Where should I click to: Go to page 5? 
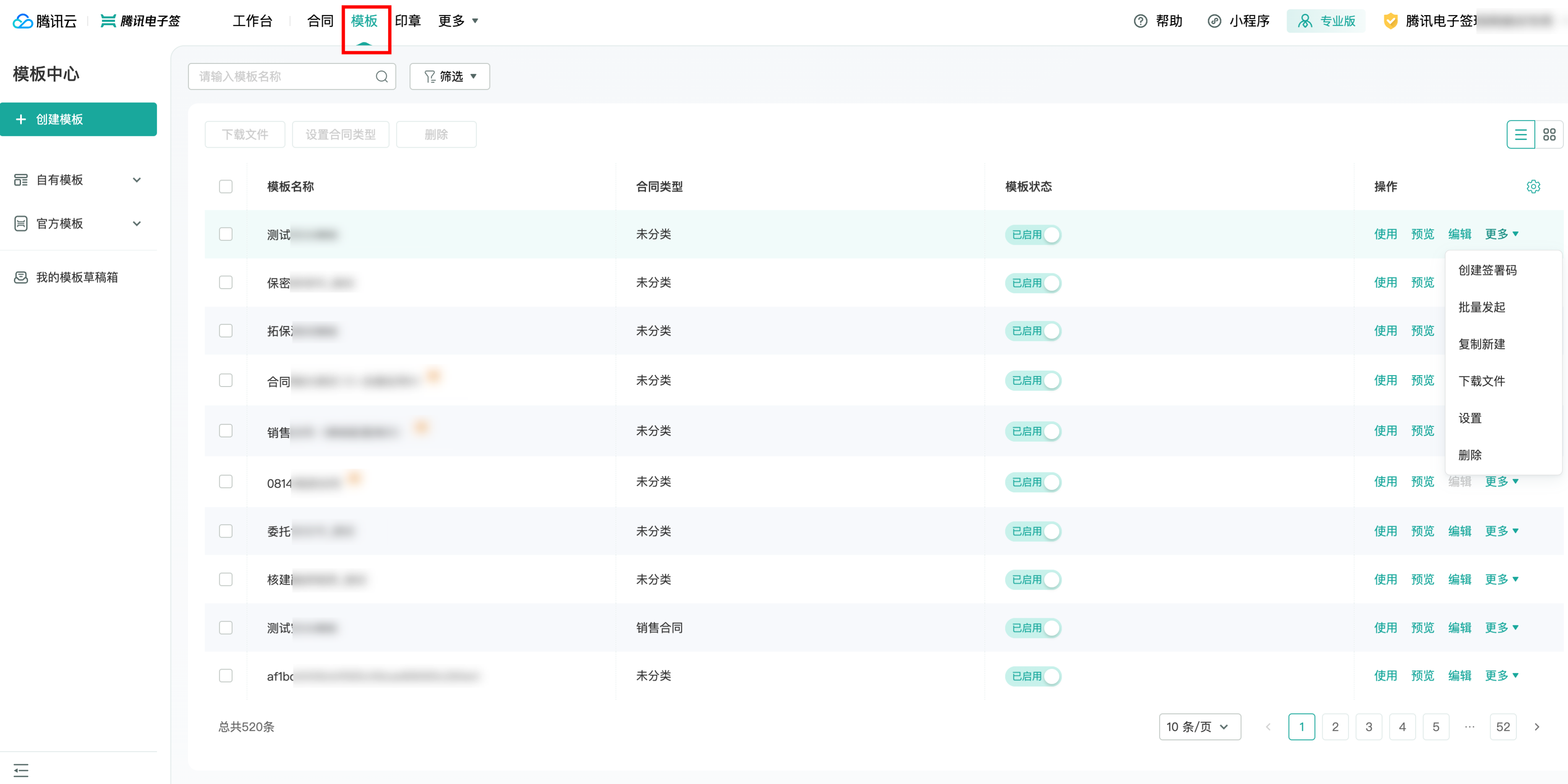[1436, 727]
